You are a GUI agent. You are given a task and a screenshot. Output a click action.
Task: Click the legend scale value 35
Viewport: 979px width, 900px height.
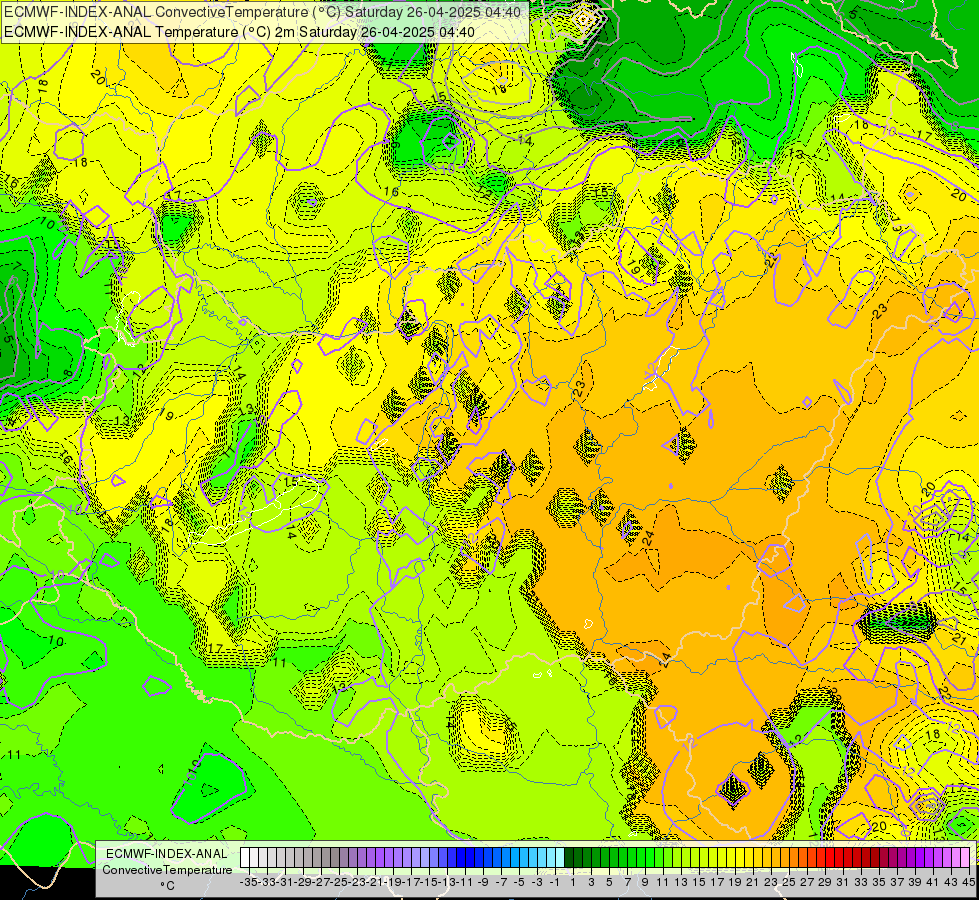(878, 882)
